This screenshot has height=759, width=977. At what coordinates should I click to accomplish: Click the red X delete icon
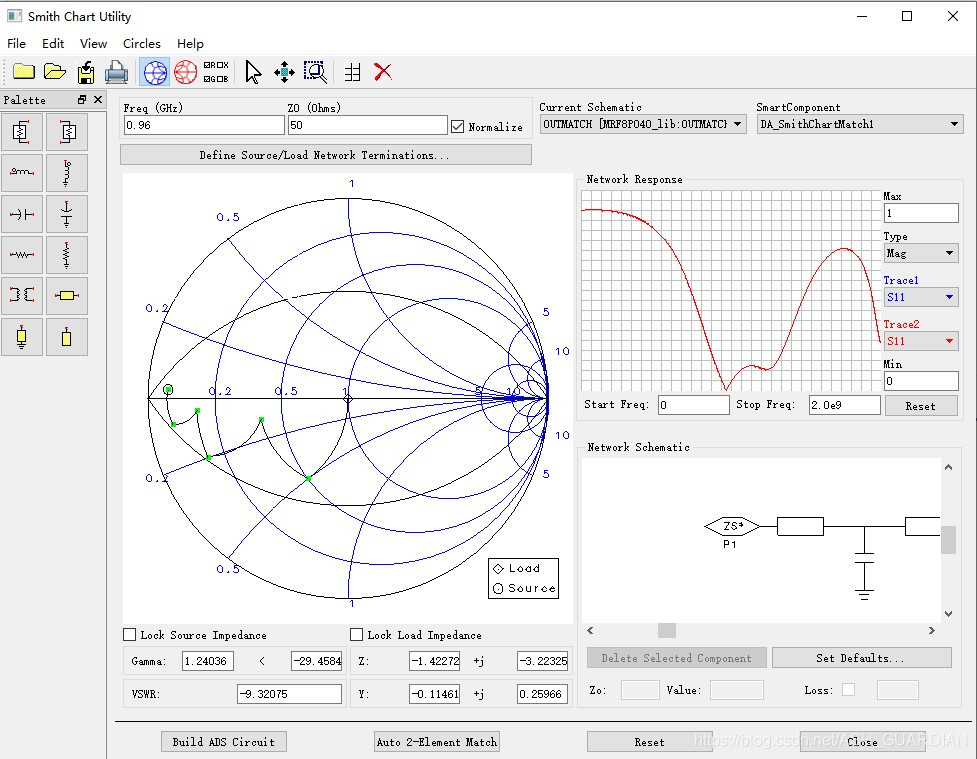click(x=383, y=72)
